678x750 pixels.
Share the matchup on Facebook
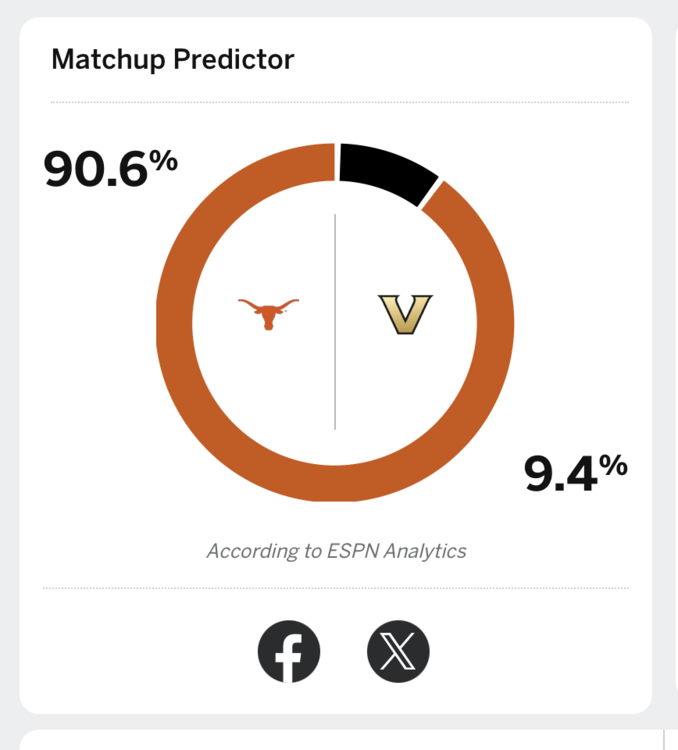coord(289,650)
